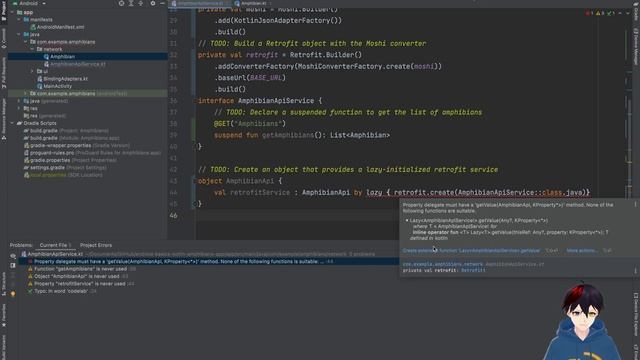Click the com.example.amphibians.network link in popup

(x=442, y=264)
